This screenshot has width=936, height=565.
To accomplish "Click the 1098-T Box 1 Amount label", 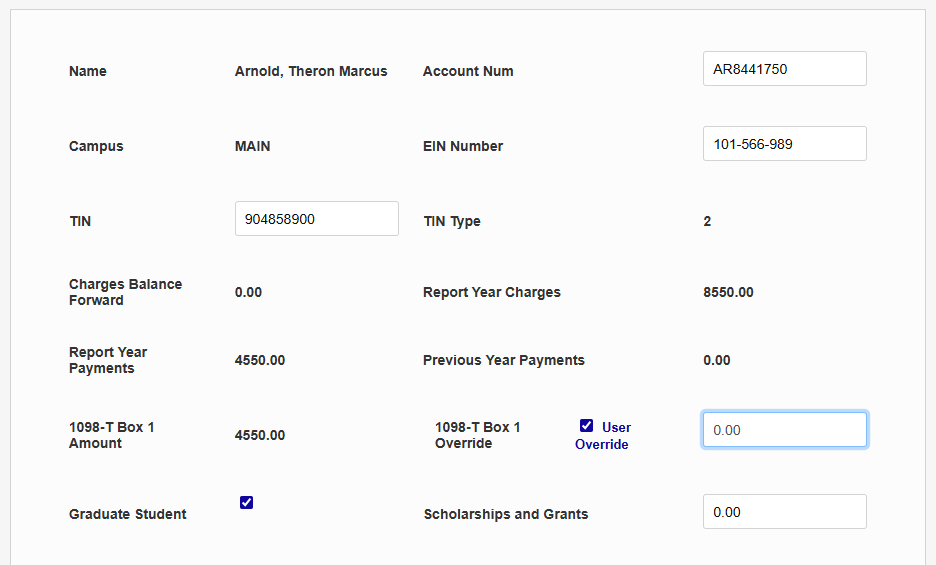I will pyautogui.click(x=111, y=435).
